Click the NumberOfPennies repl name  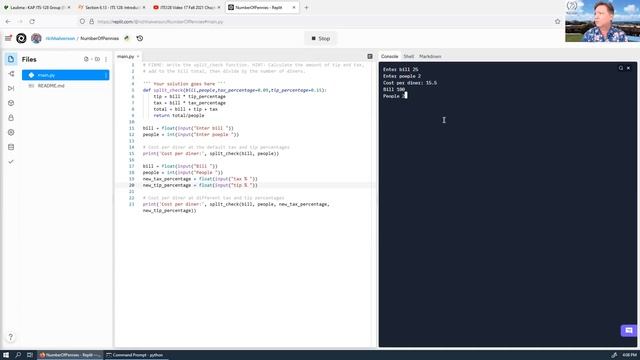[x=100, y=38]
